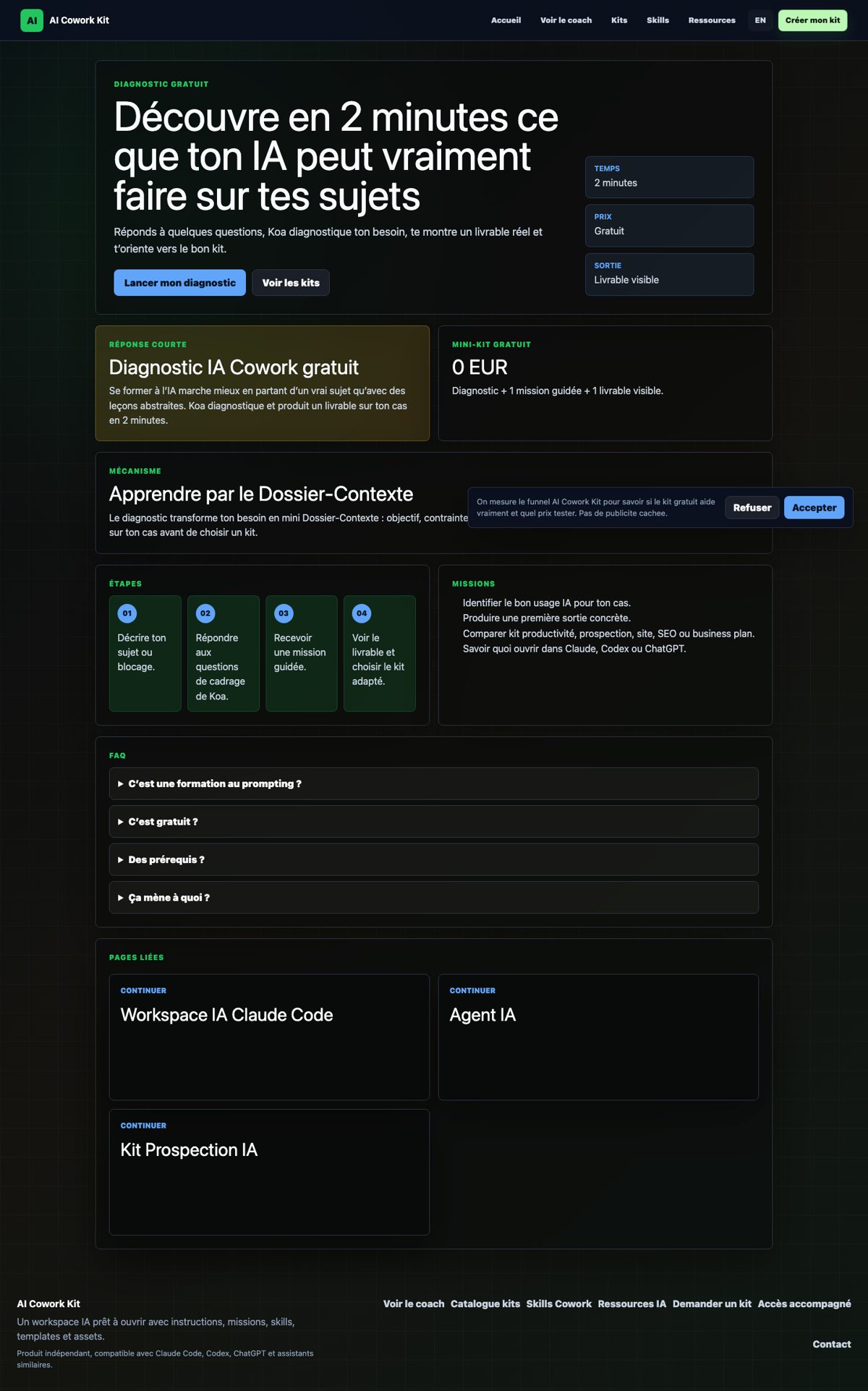The width and height of the screenshot is (868, 1391).
Task: Click the 'Diagnostic IA Cowork gratuit' heading
Action: (234, 367)
